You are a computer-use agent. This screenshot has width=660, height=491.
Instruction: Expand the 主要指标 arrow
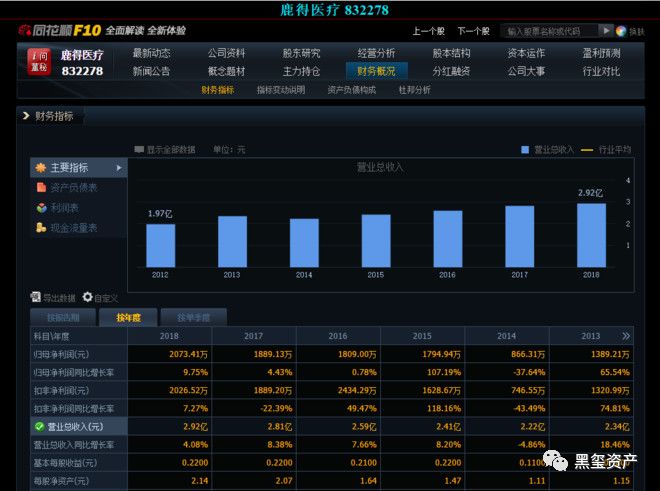tap(119, 168)
